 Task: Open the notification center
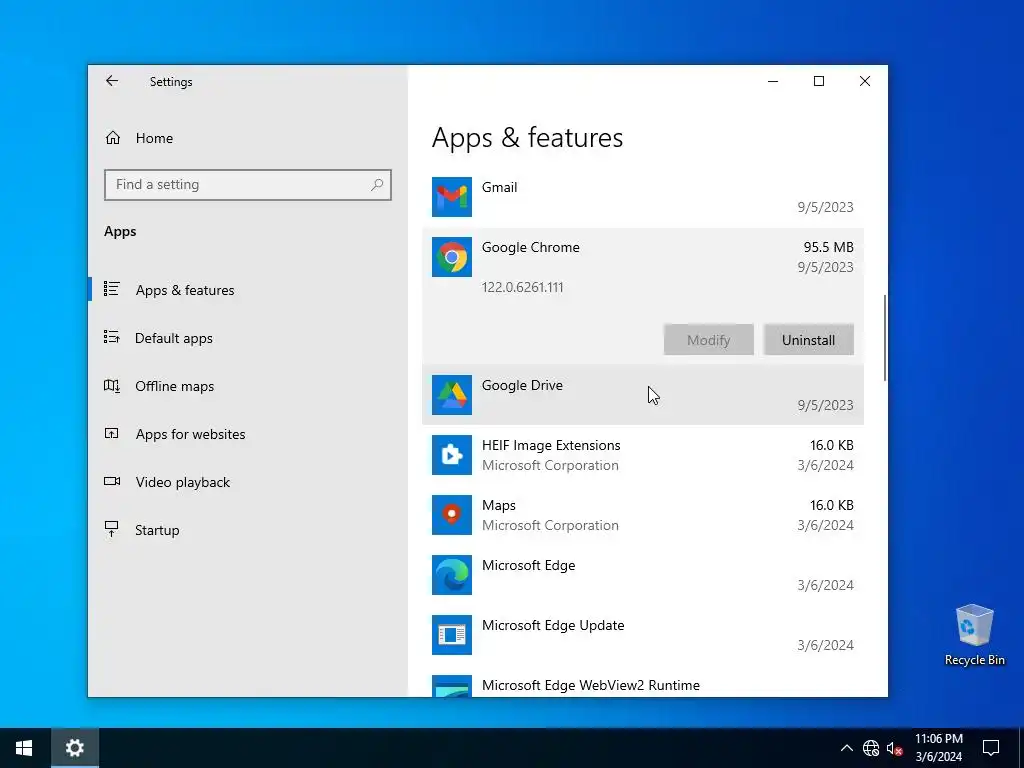(x=991, y=748)
